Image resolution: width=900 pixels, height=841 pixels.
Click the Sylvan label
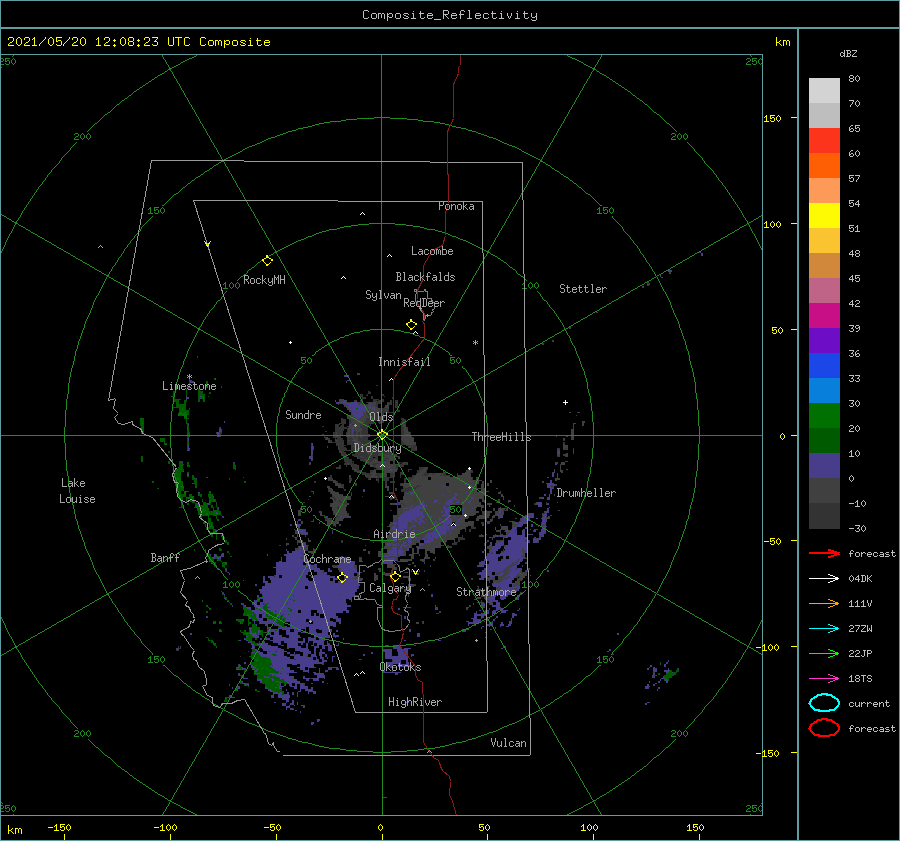(383, 295)
